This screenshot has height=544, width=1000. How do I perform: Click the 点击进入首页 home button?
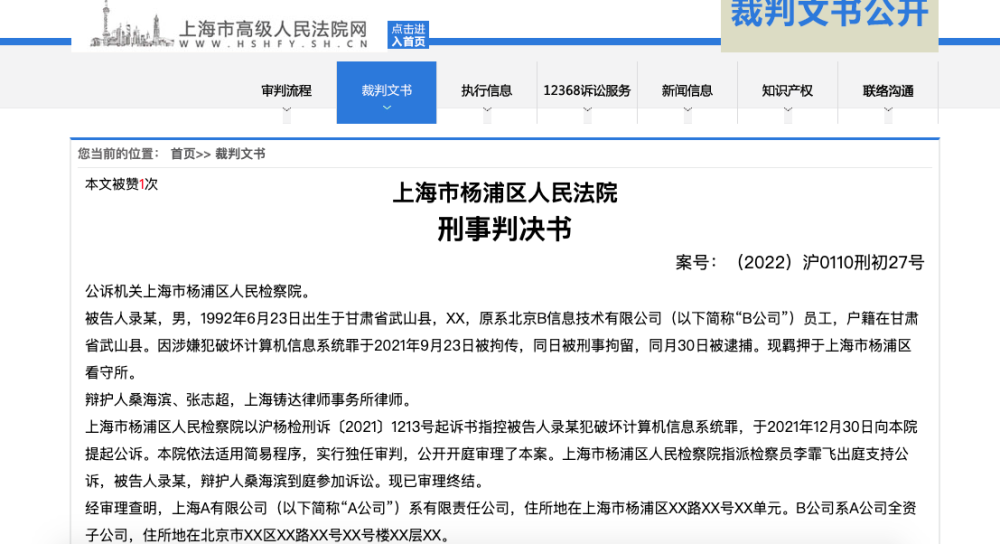click(x=408, y=35)
